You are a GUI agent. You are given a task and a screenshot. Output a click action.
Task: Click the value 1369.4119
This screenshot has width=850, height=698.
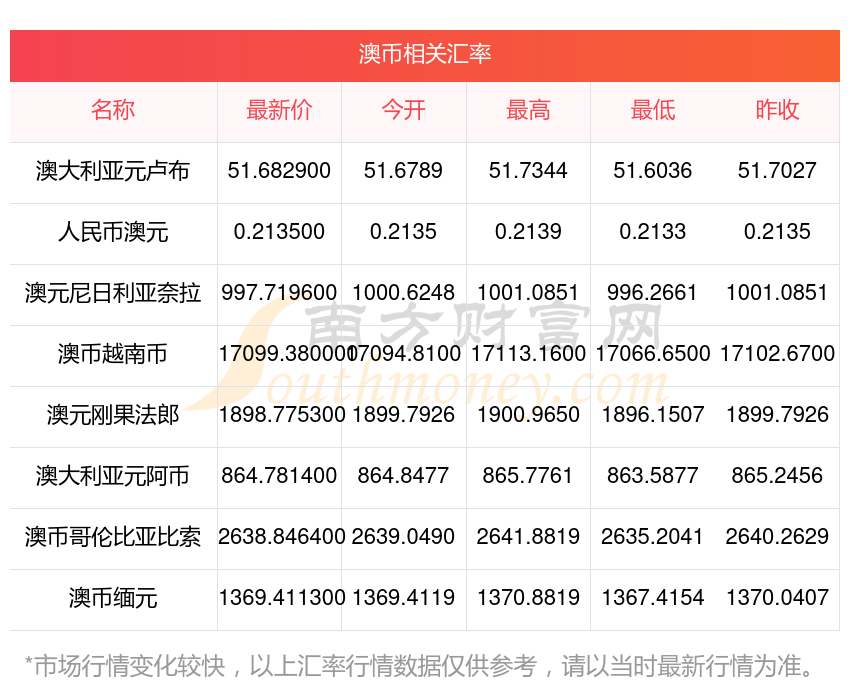pyautogui.click(x=403, y=598)
